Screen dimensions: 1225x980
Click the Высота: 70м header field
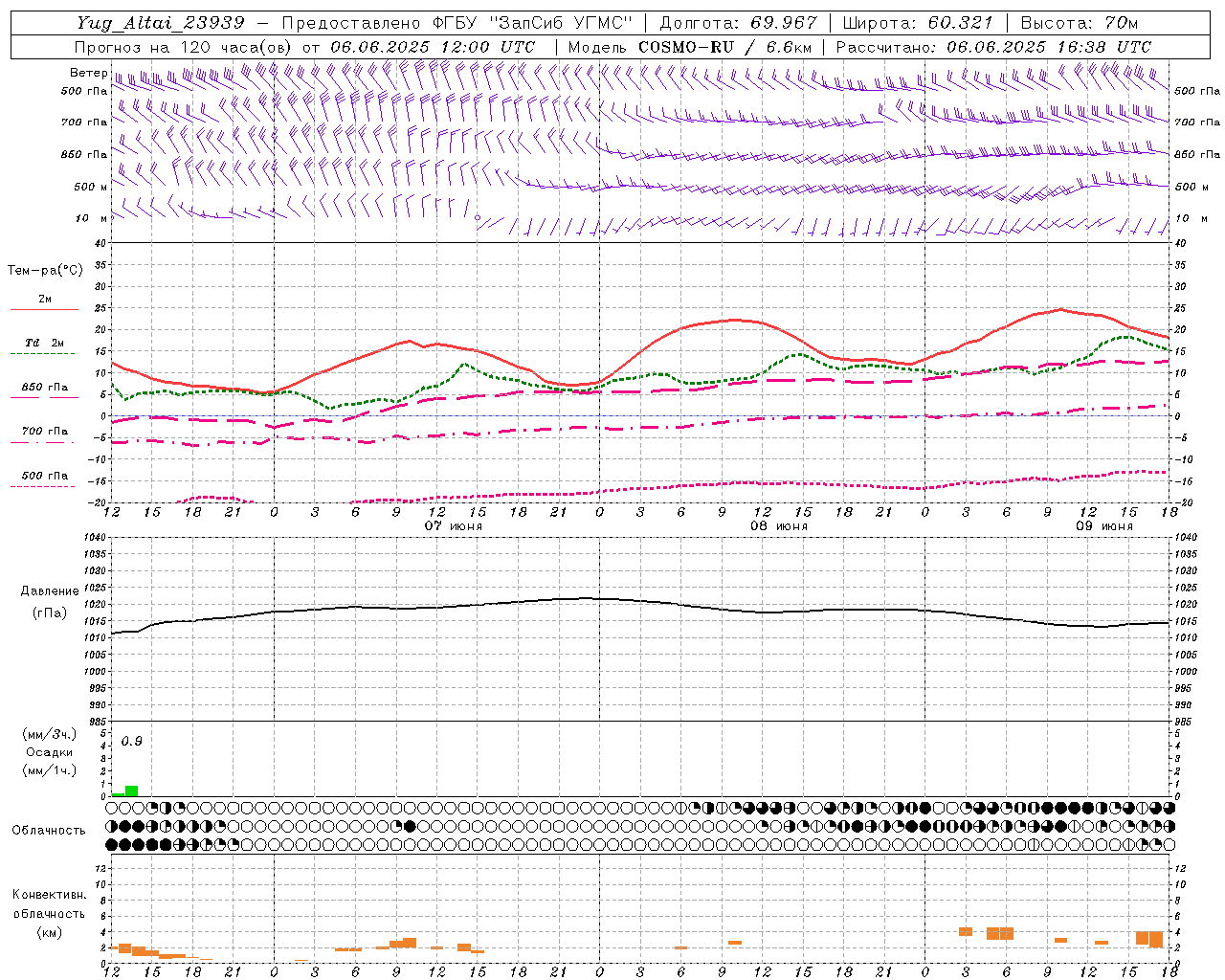click(1080, 23)
